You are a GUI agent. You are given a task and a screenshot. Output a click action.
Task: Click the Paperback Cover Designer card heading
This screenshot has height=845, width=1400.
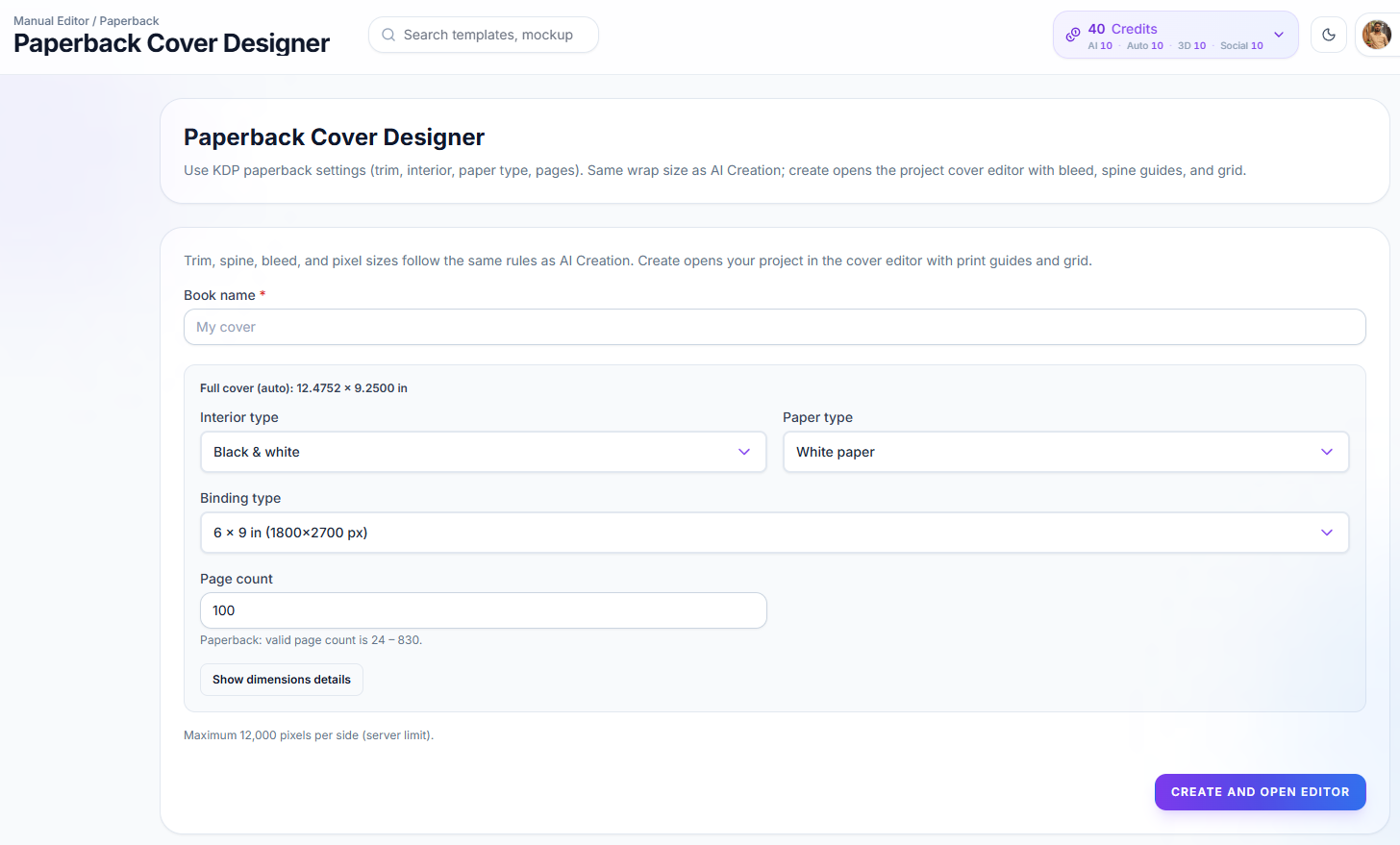coord(334,137)
